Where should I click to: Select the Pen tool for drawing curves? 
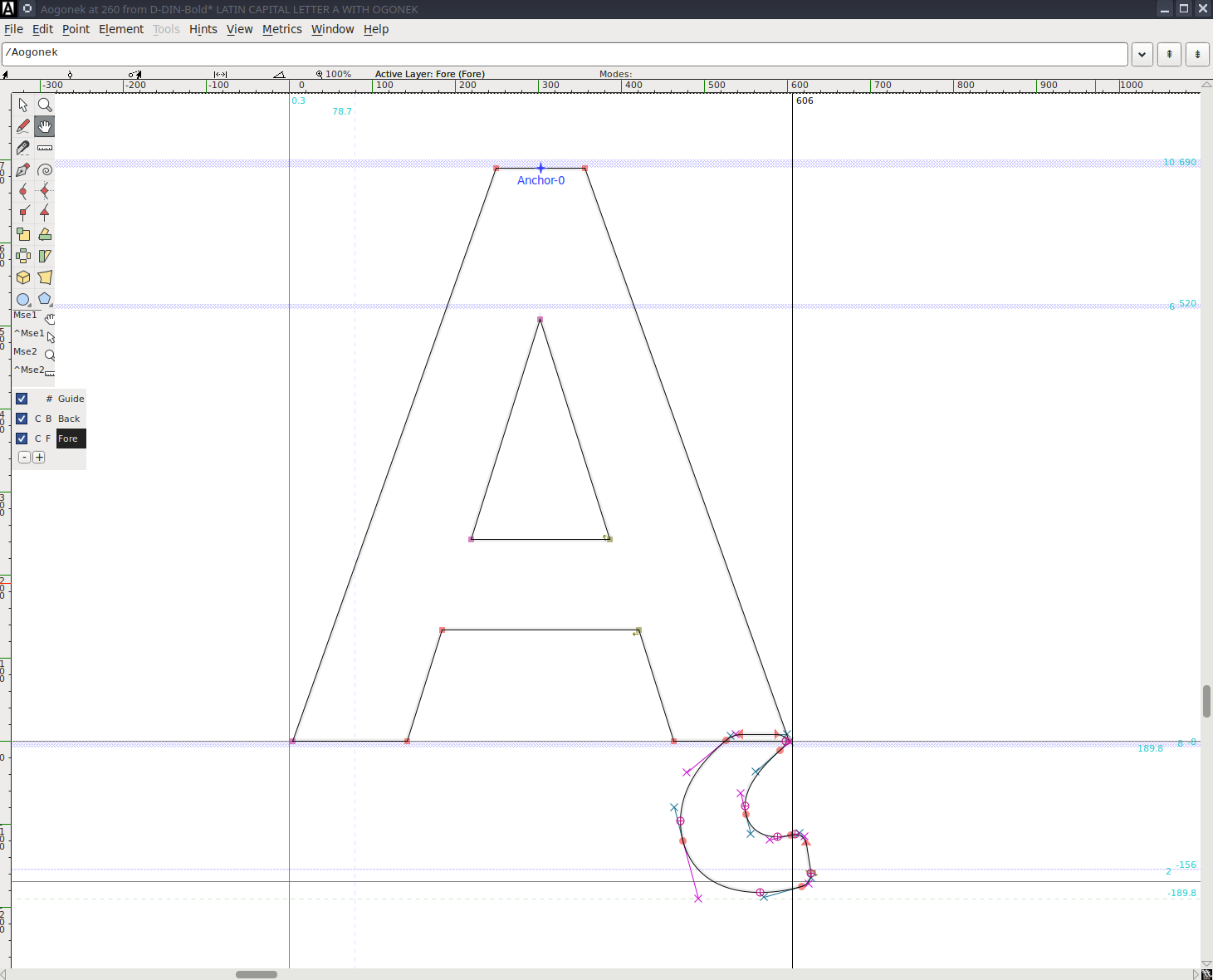point(22,169)
